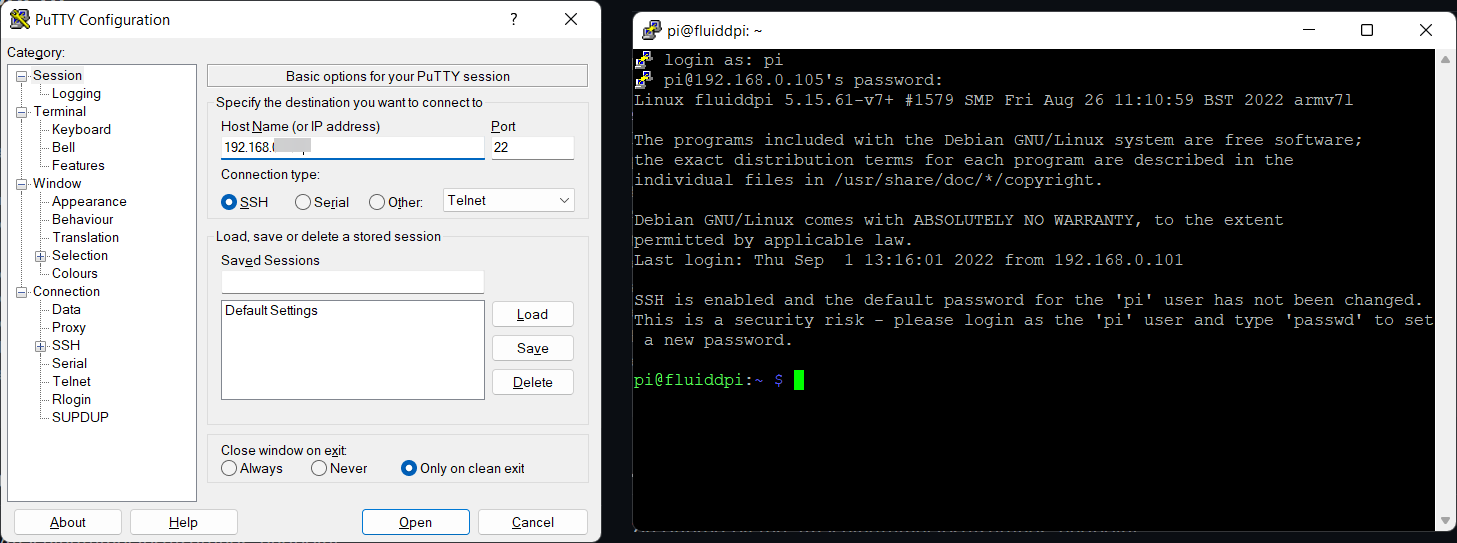
Task: Click the Host Name input field
Action: point(352,147)
